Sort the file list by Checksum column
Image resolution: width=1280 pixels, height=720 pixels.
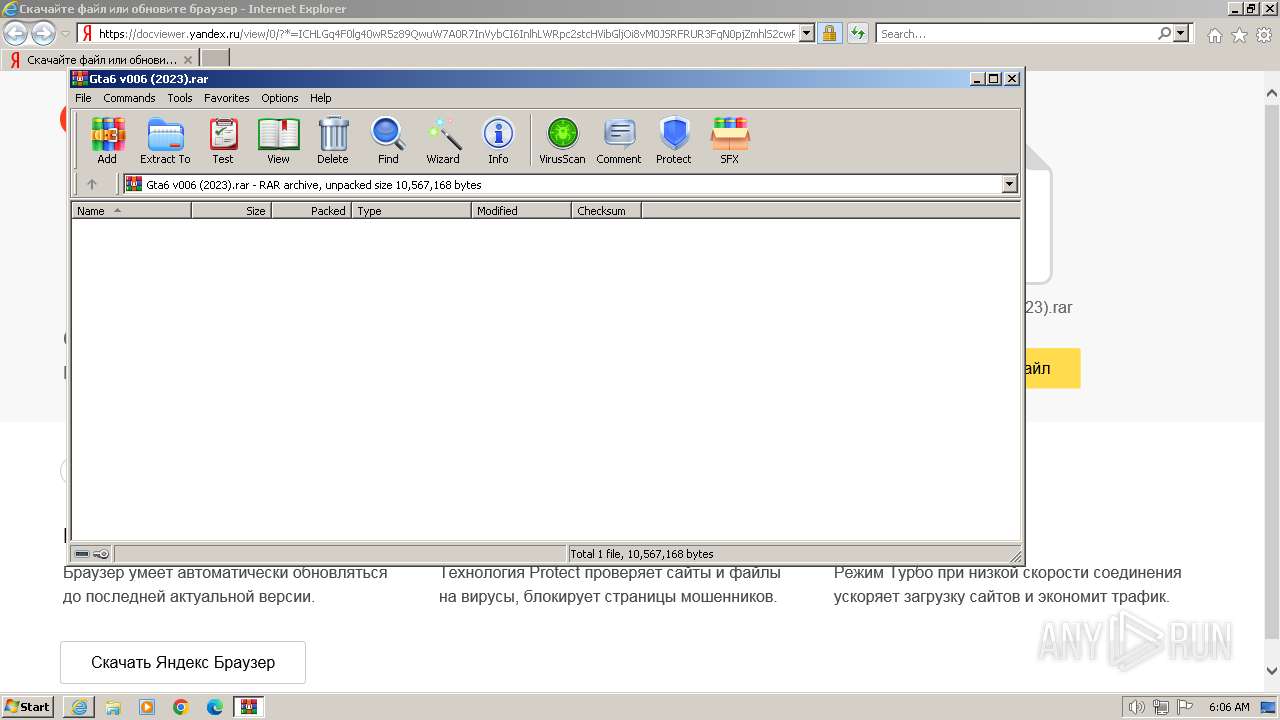click(x=606, y=211)
